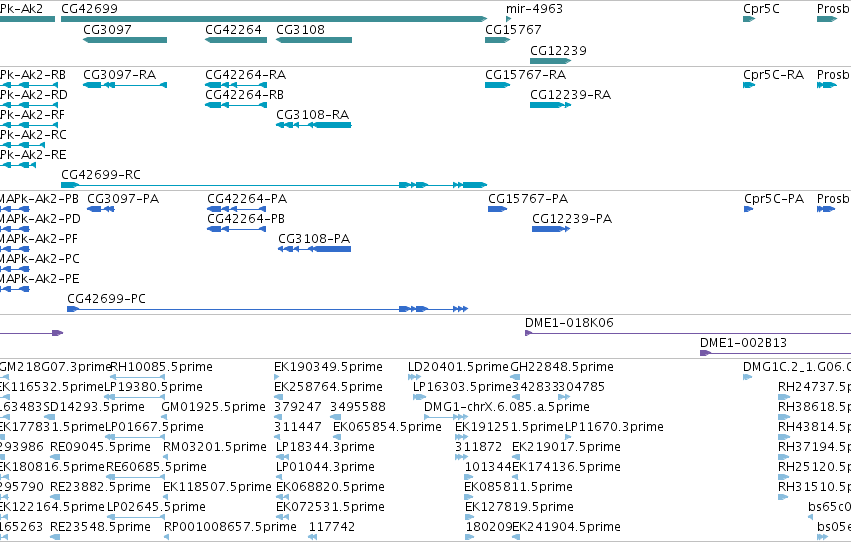Select EST GH22848.5prime
This screenshot has height=542, width=851.
click(562, 367)
